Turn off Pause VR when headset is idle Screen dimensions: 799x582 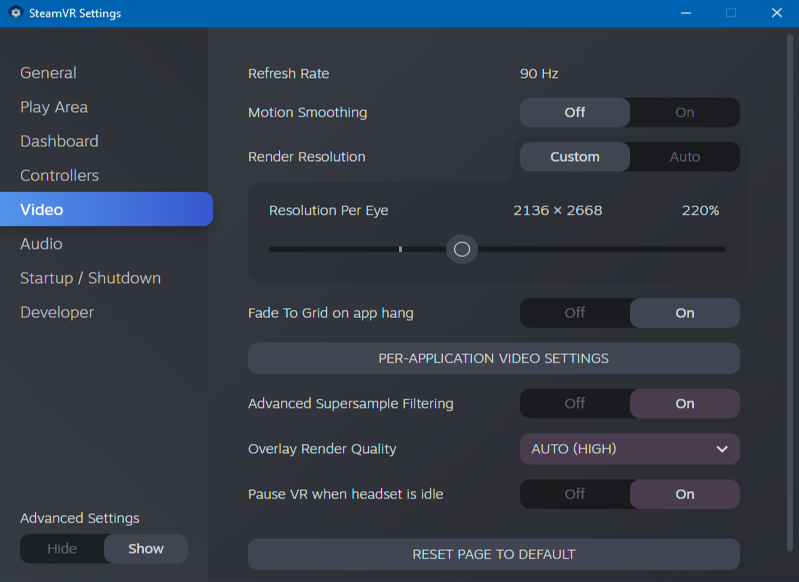(x=575, y=494)
